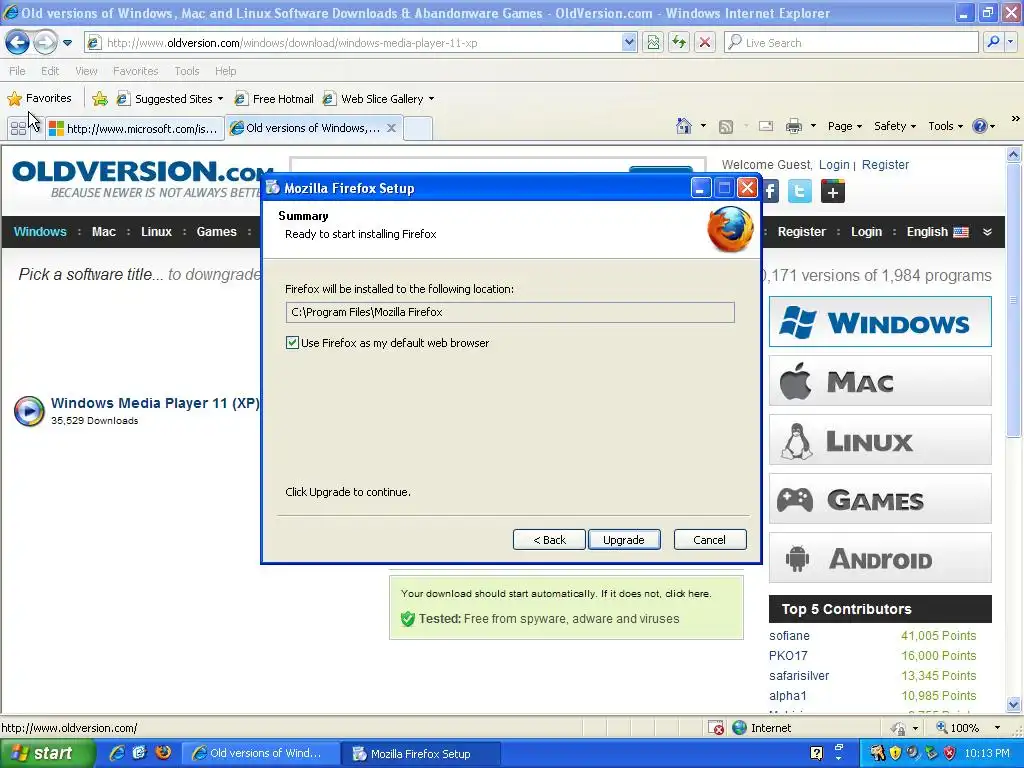The image size is (1024, 768).
Task: Click the large Windows platform button
Action: point(880,322)
